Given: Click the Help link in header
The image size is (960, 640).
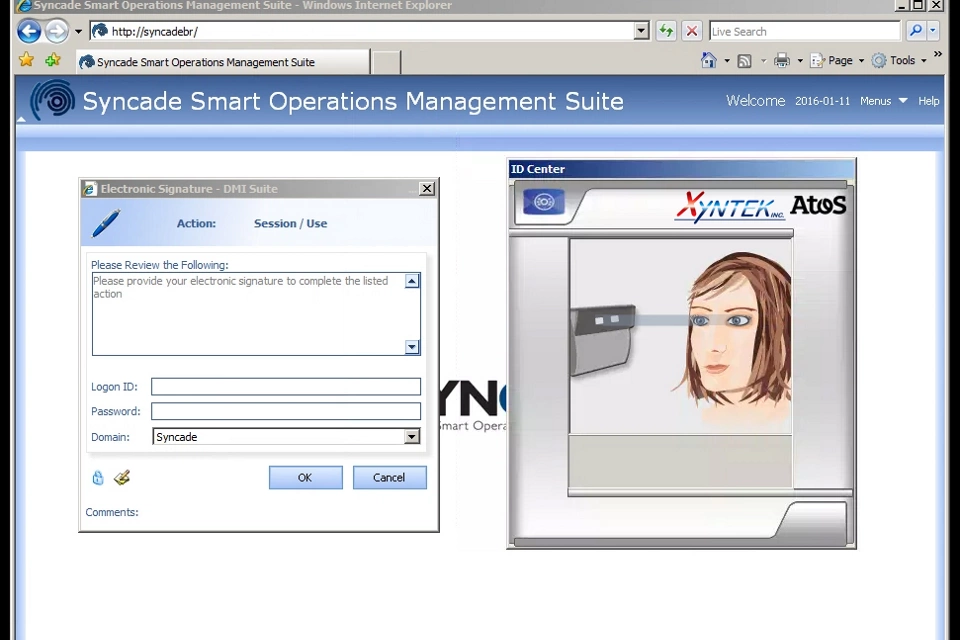Looking at the screenshot, I should coord(929,101).
